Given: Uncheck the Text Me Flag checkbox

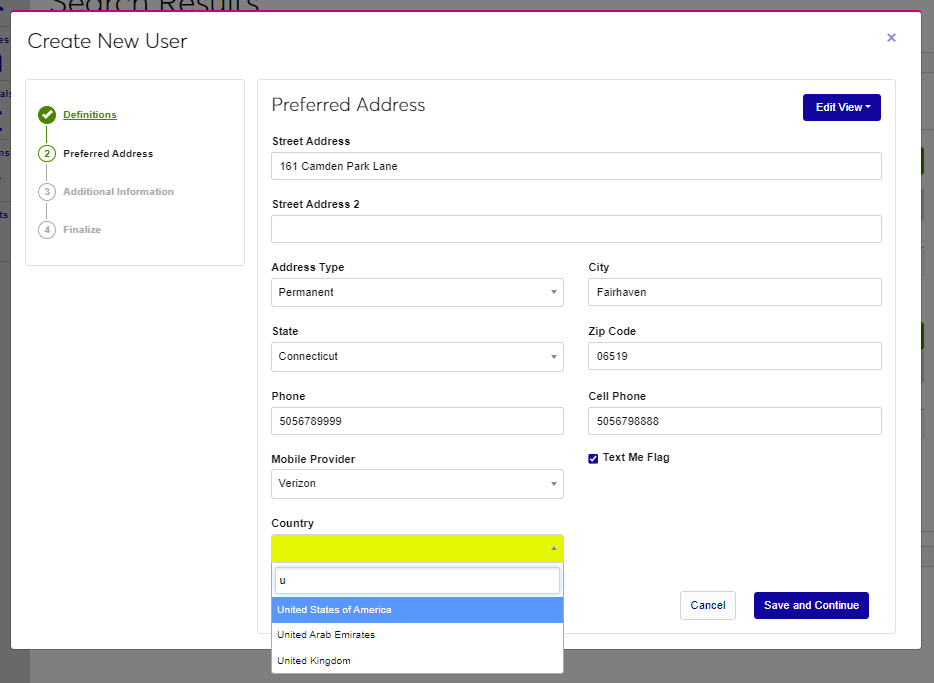Looking at the screenshot, I should 593,458.
